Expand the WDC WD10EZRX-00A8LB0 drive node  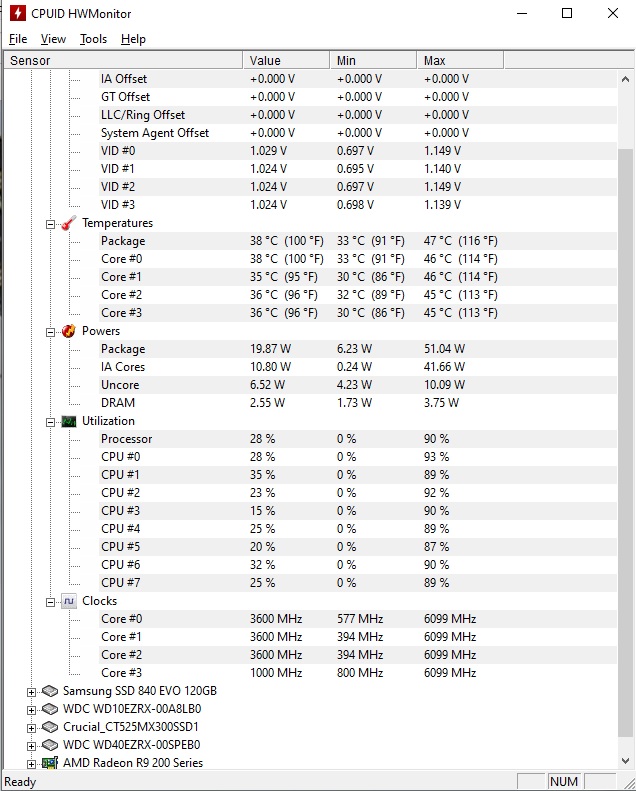point(31,710)
